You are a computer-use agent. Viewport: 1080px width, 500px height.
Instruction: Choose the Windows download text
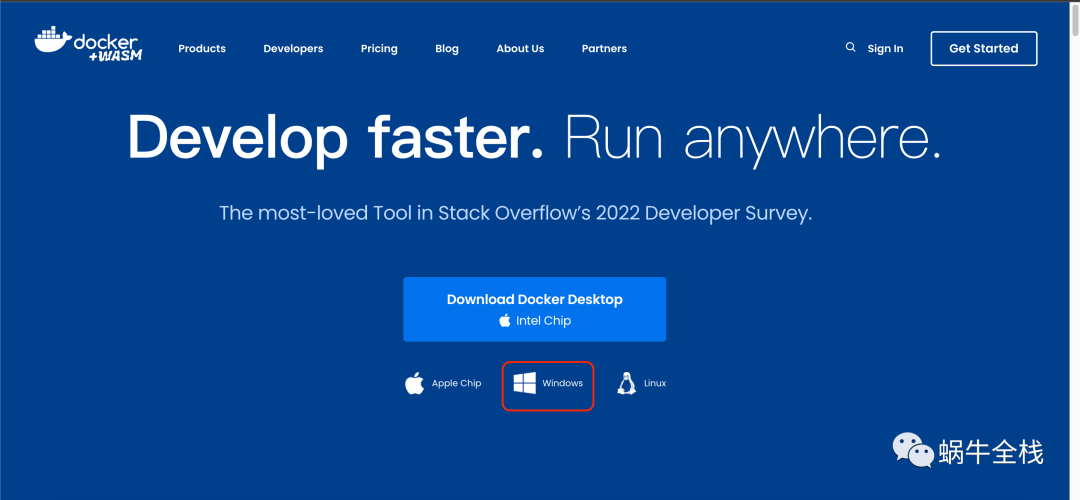click(562, 384)
